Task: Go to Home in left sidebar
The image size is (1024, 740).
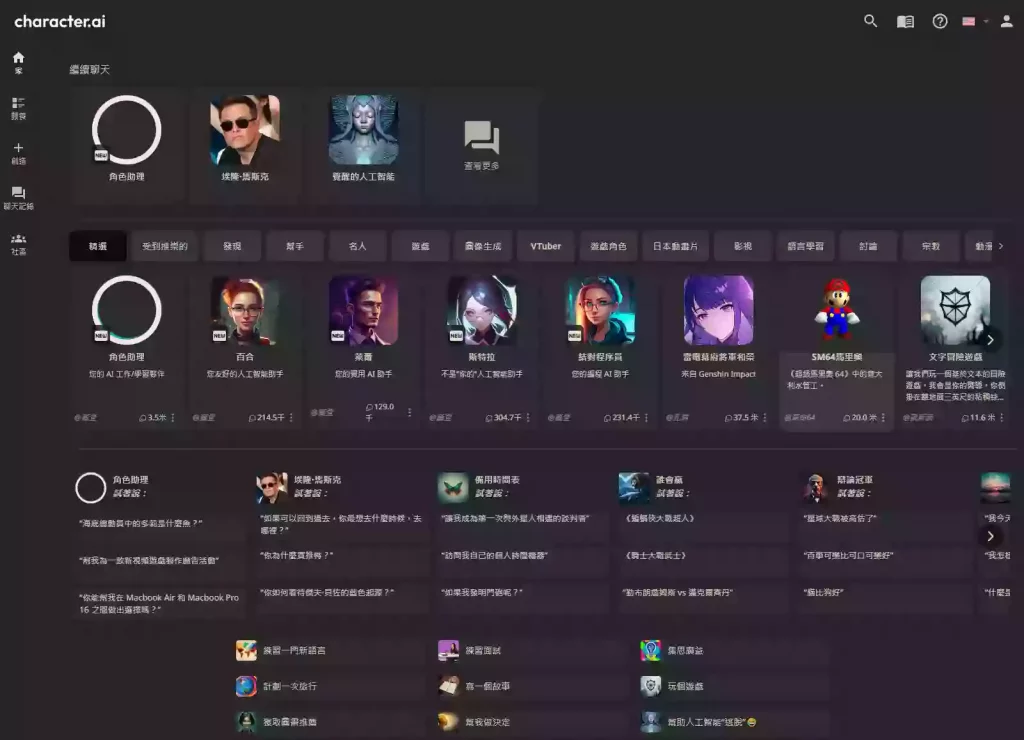Action: pos(18,62)
